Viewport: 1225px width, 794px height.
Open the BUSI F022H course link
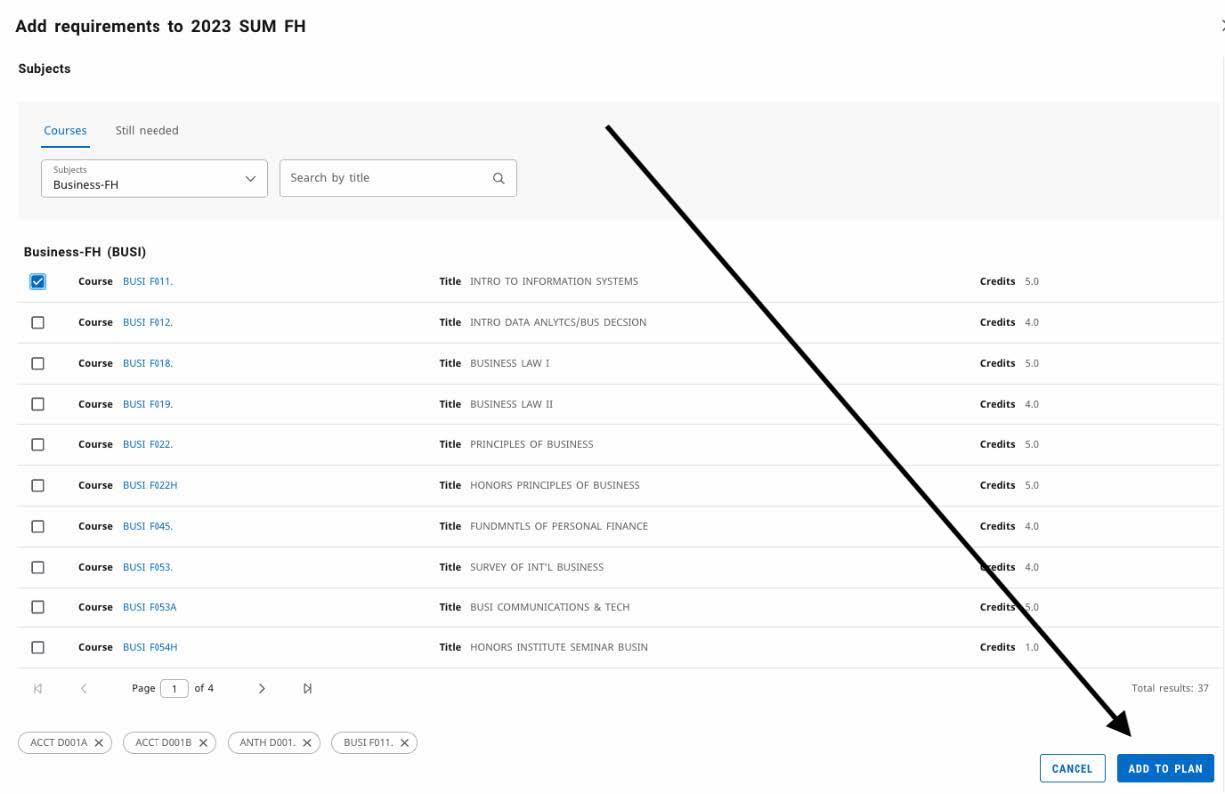[x=150, y=486]
